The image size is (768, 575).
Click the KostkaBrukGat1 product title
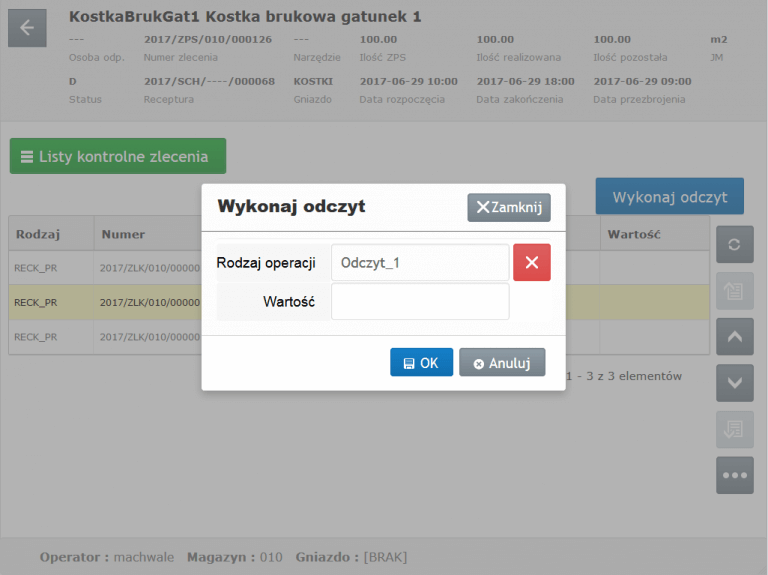pyautogui.click(x=245, y=17)
